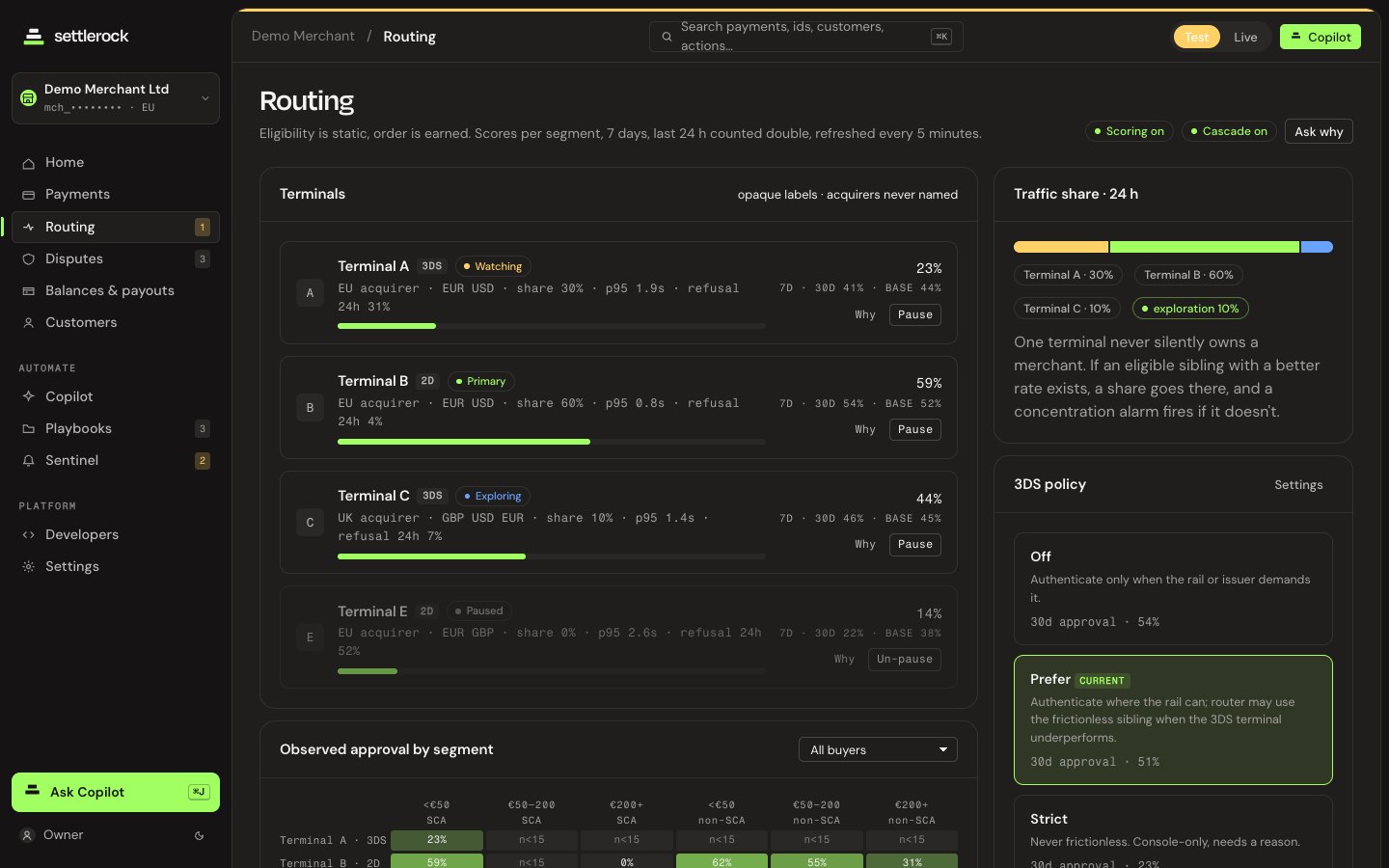
Task: Click the Disputes shield icon
Action: (29, 258)
